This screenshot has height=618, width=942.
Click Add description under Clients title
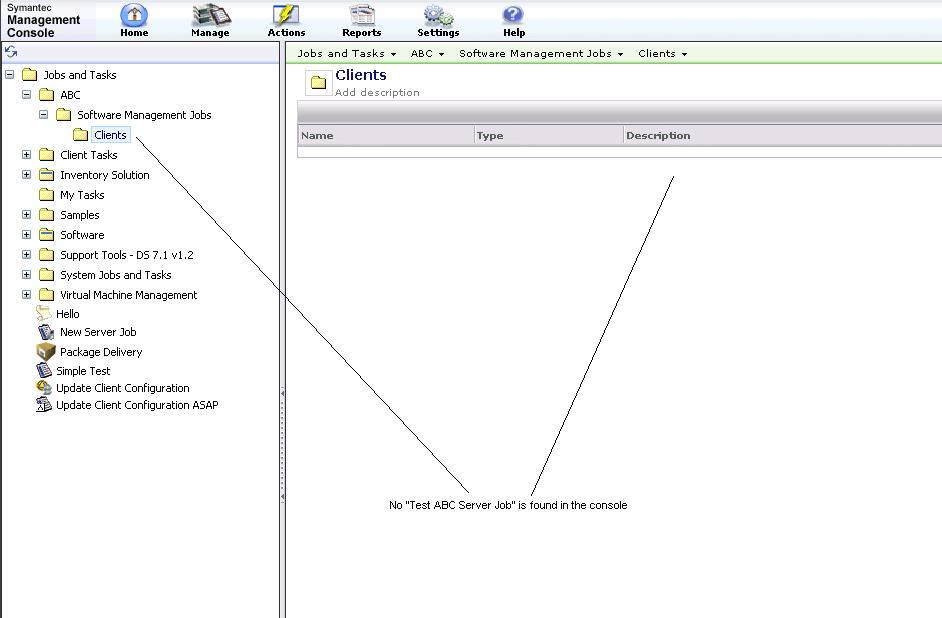[377, 93]
